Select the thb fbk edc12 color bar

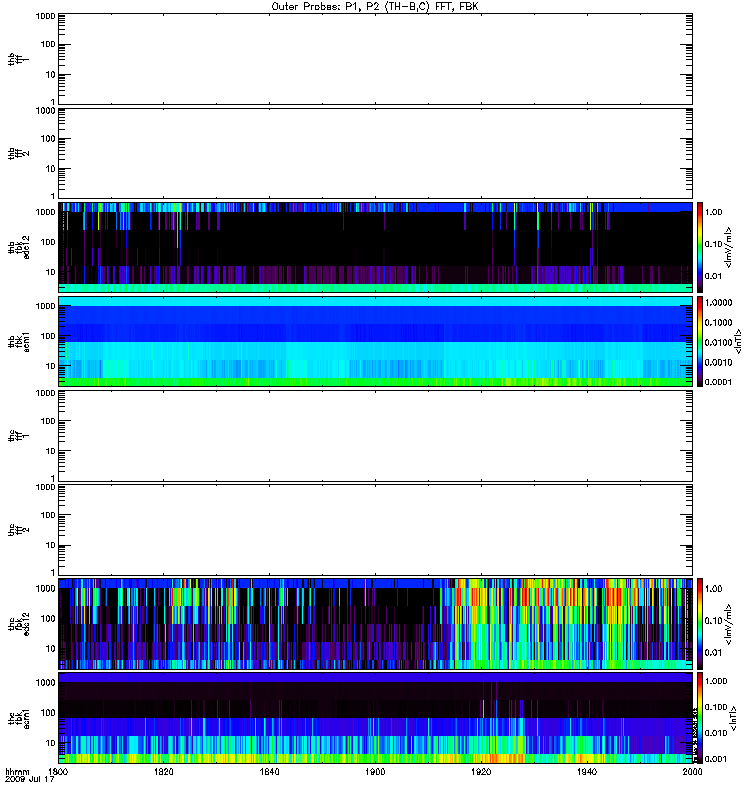pyautogui.click(x=700, y=247)
